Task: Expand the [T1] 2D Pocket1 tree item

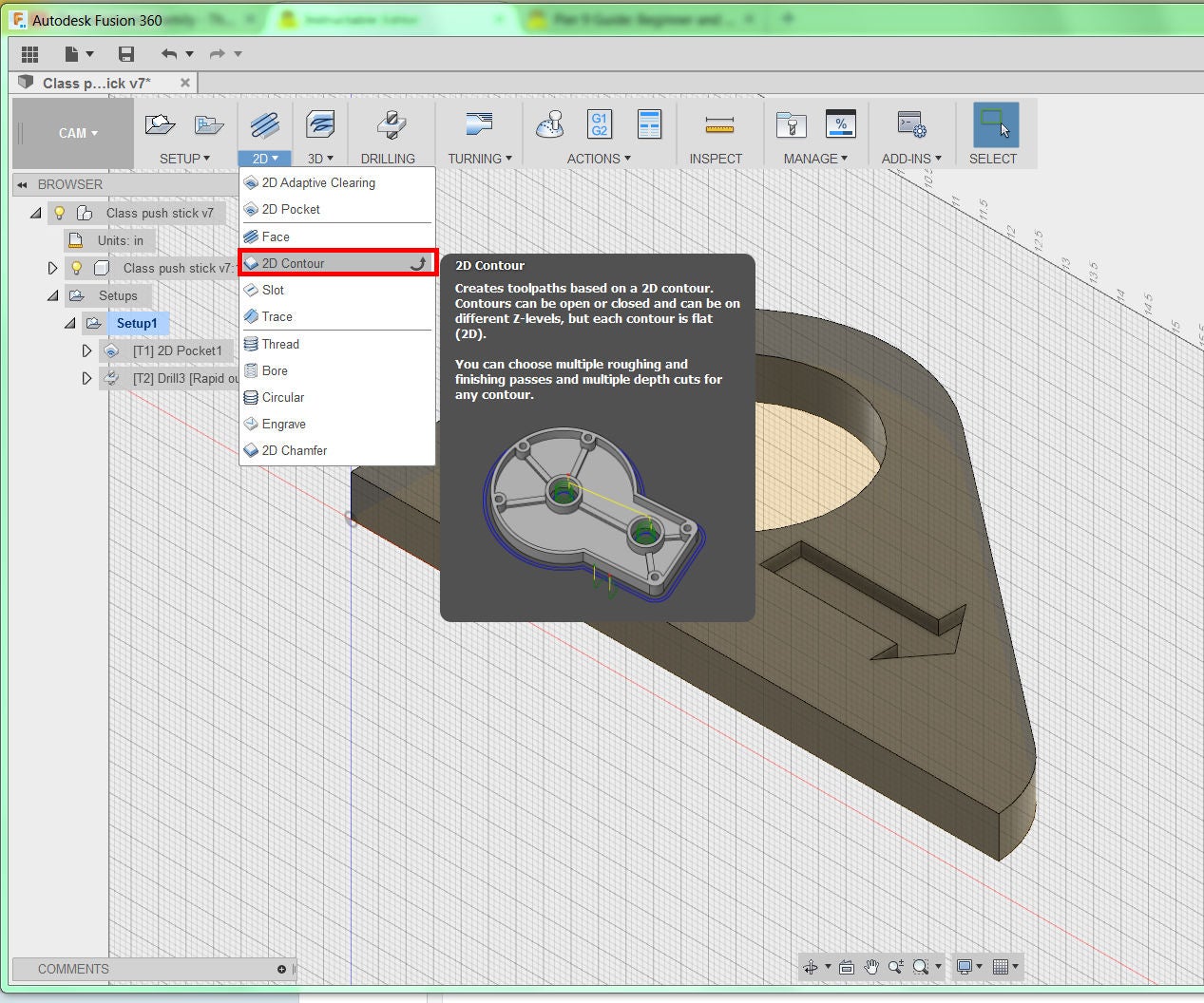Action: (86, 350)
